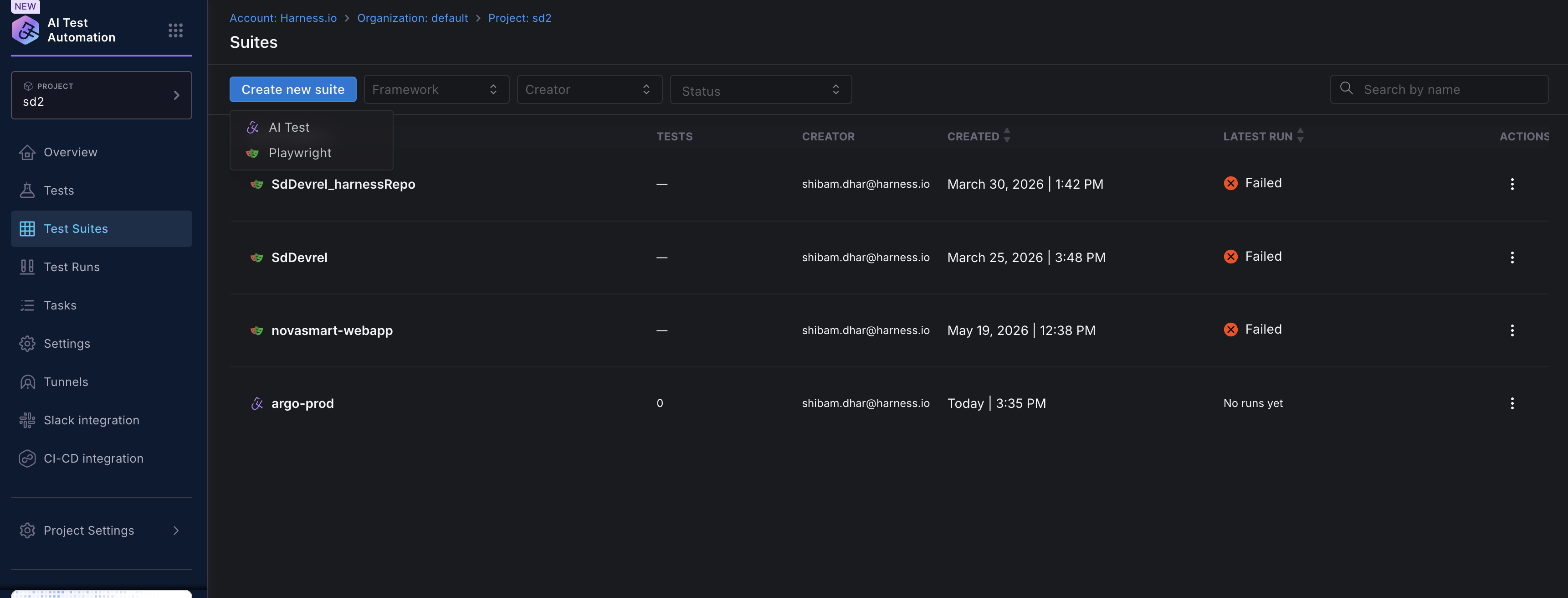
Task: Expand the sd2 project selector
Action: 102,95
